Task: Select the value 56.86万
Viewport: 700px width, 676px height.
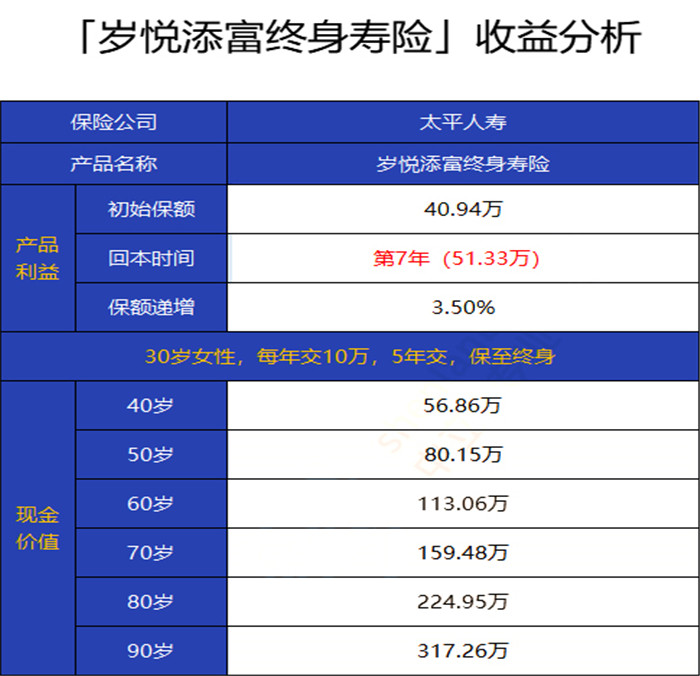Action: pos(463,405)
